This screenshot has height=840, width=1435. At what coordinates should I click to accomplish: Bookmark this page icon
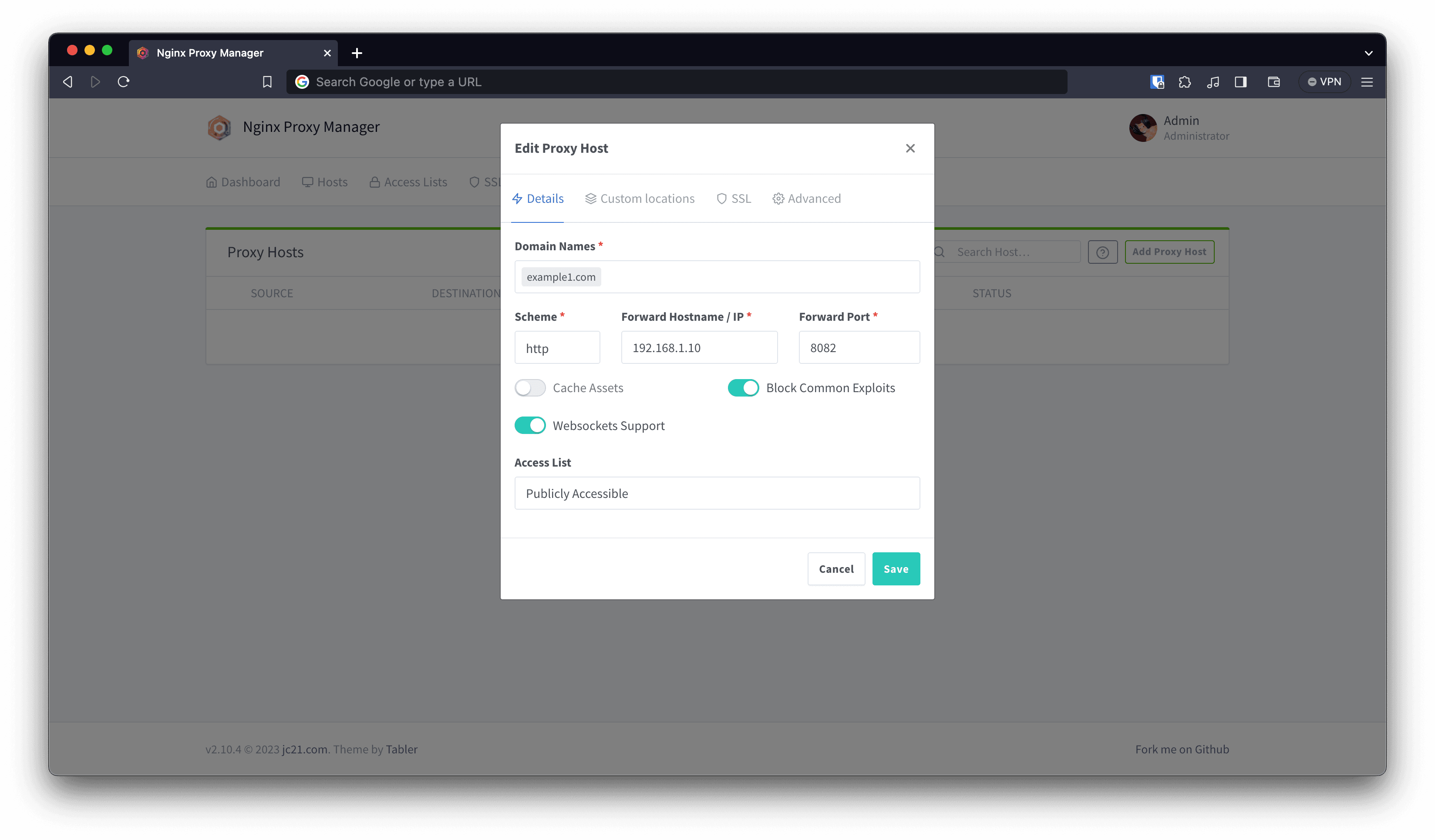click(267, 82)
